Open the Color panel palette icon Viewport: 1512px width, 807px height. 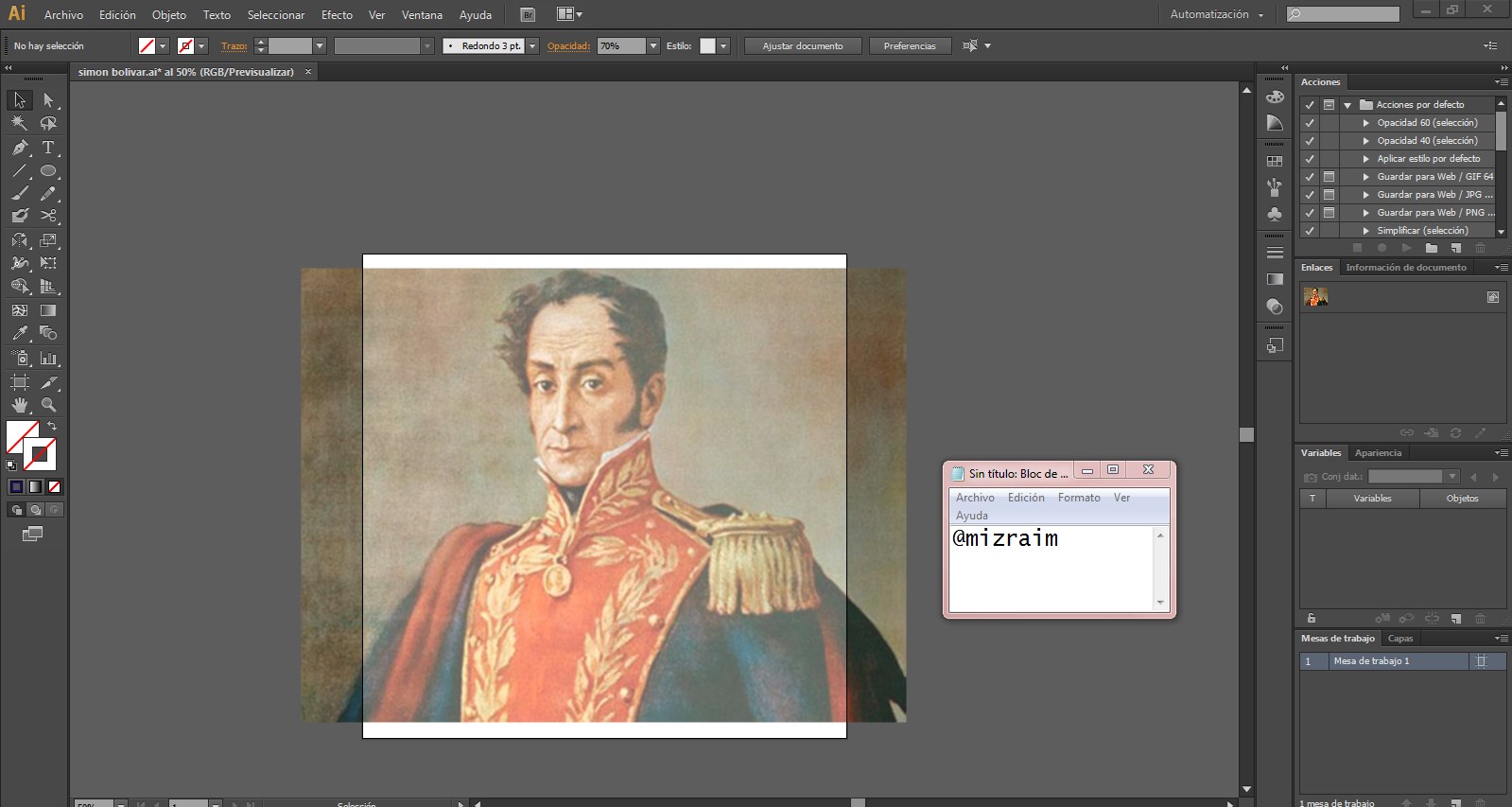pyautogui.click(x=1275, y=96)
